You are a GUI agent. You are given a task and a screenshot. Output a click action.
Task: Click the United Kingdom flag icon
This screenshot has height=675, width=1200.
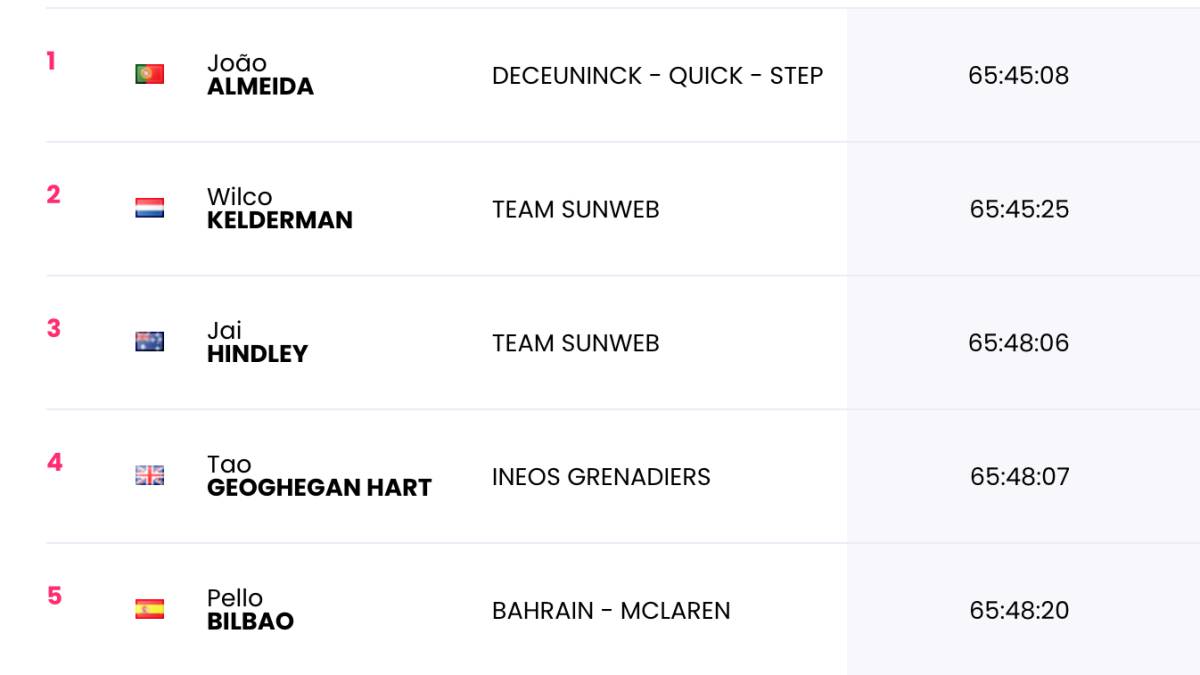150,476
